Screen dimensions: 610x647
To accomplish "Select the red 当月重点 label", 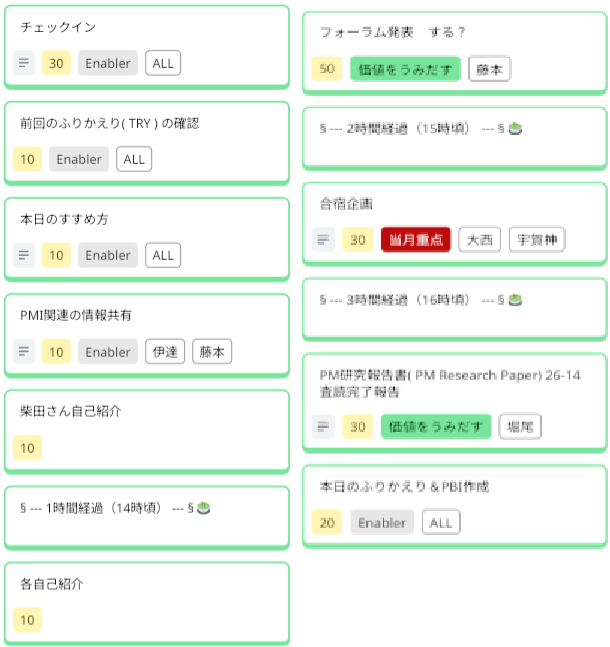I will [x=415, y=240].
